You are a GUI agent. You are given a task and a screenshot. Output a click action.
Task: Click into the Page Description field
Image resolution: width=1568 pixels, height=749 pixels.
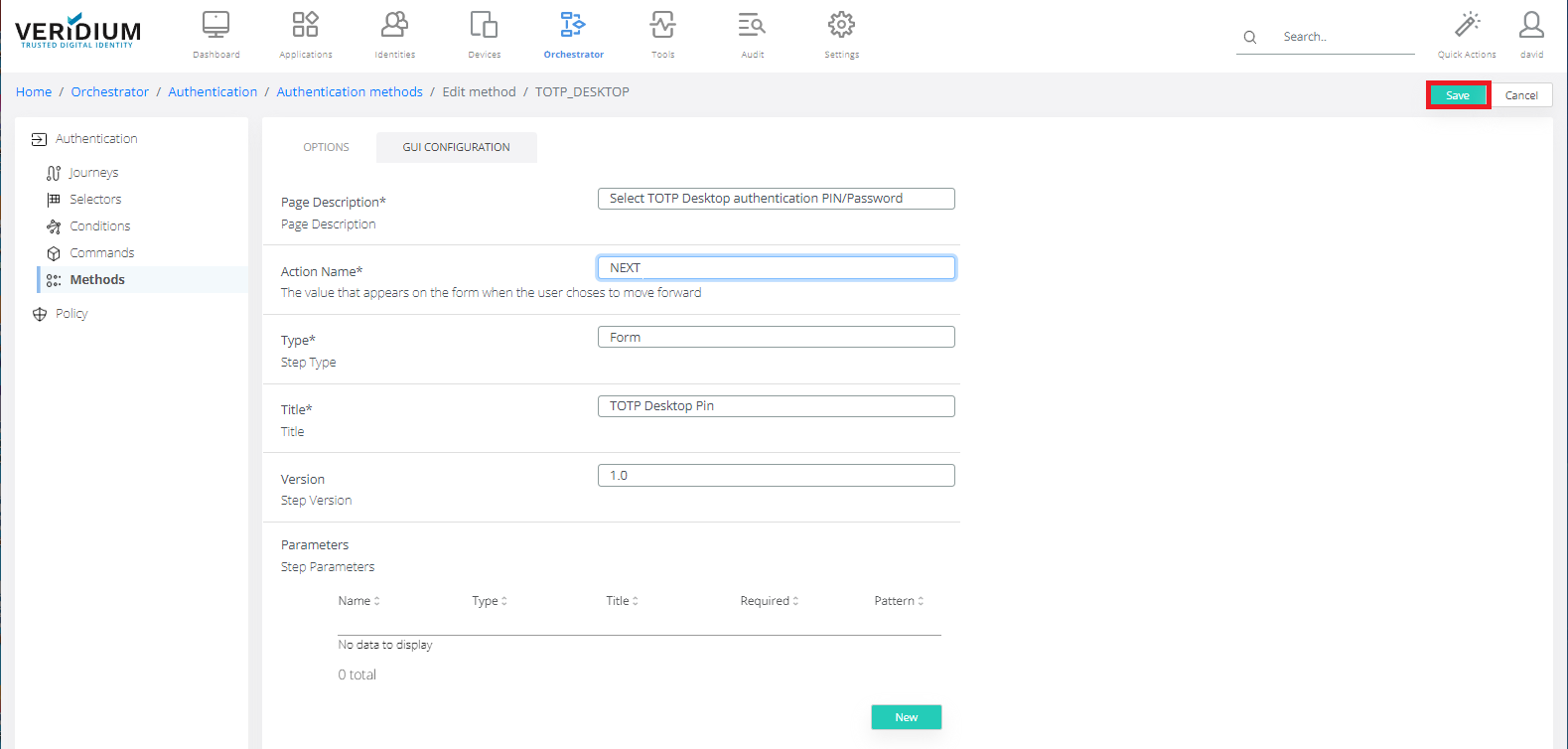pyautogui.click(x=776, y=199)
